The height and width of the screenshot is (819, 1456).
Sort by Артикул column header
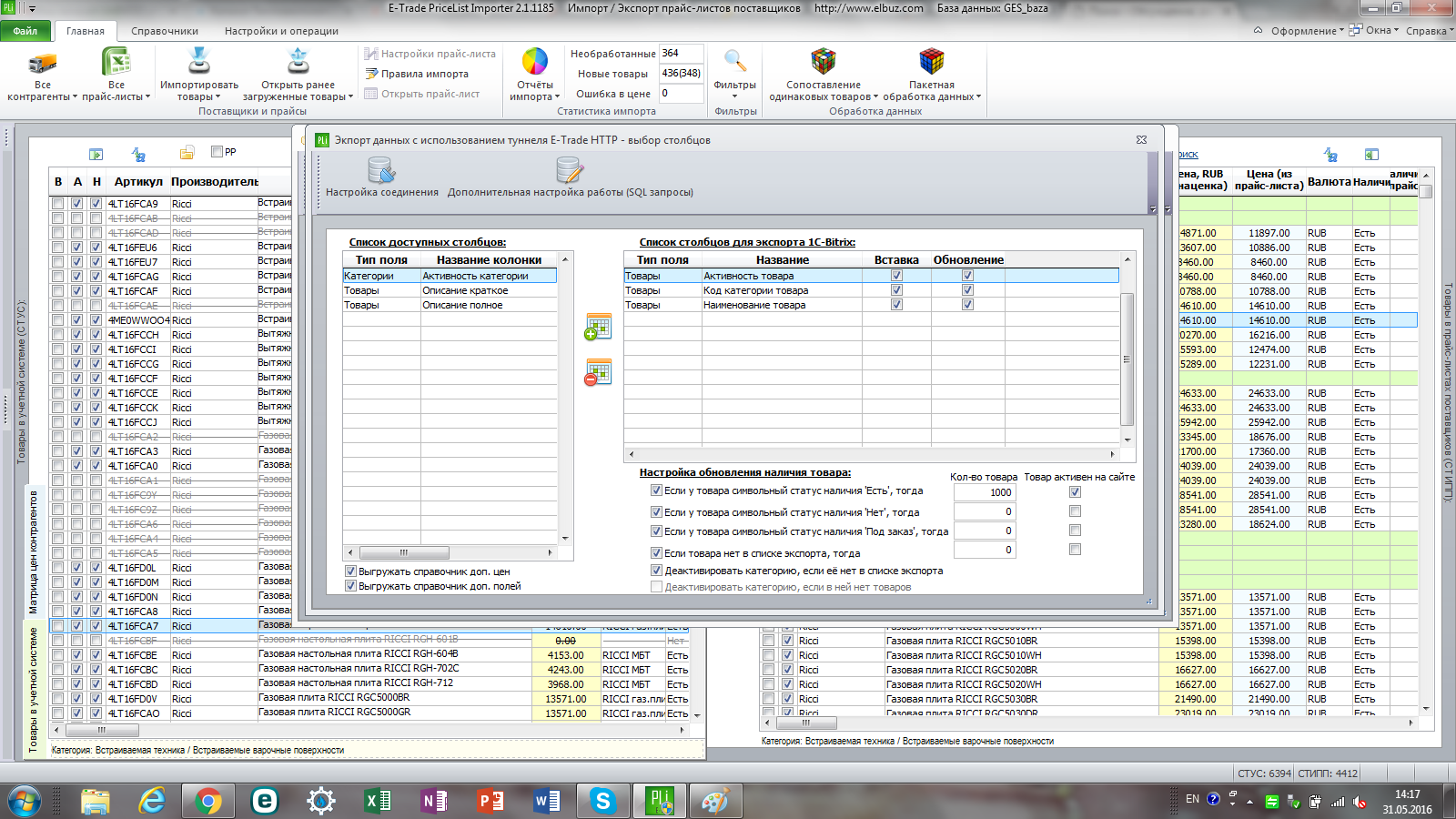coord(137,182)
